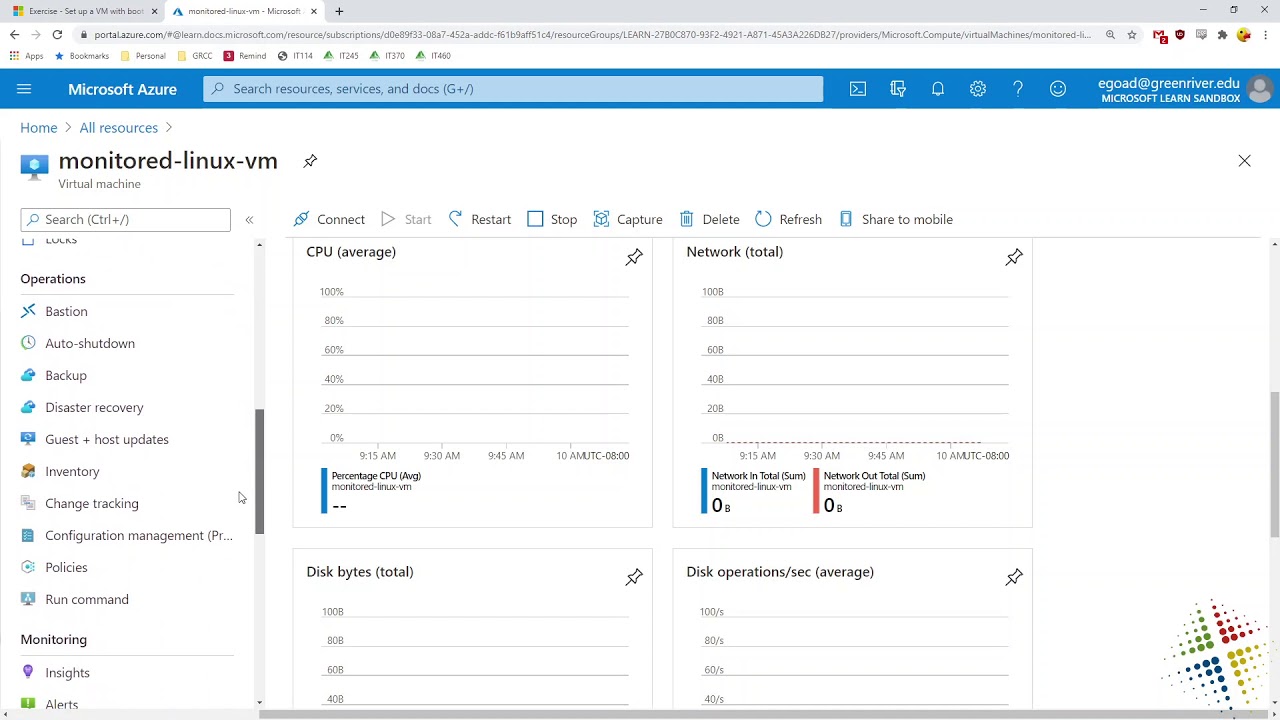Stop the virtual machine
The height and width of the screenshot is (720, 1280).
point(552,219)
